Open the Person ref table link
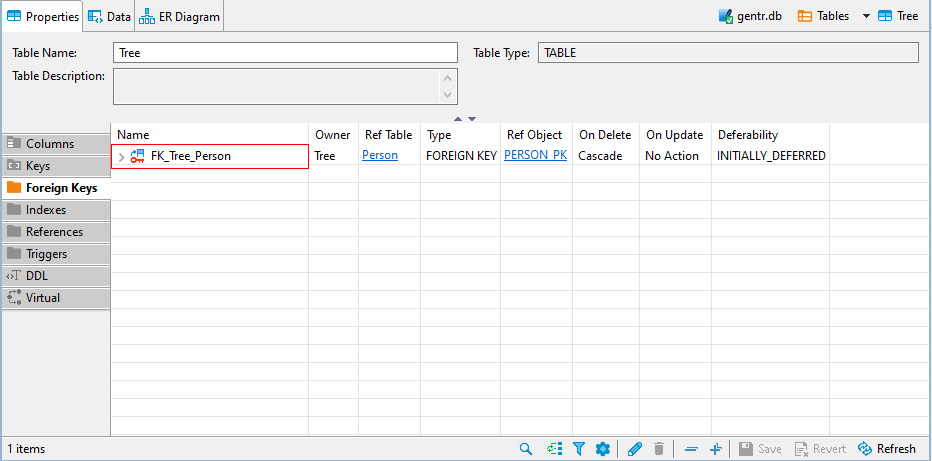This screenshot has height=461, width=932. click(x=380, y=156)
